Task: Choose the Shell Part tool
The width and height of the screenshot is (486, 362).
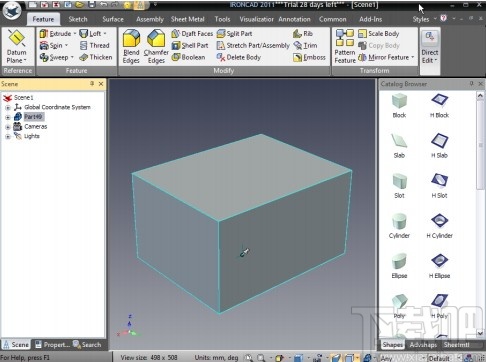Action: pyautogui.click(x=190, y=45)
